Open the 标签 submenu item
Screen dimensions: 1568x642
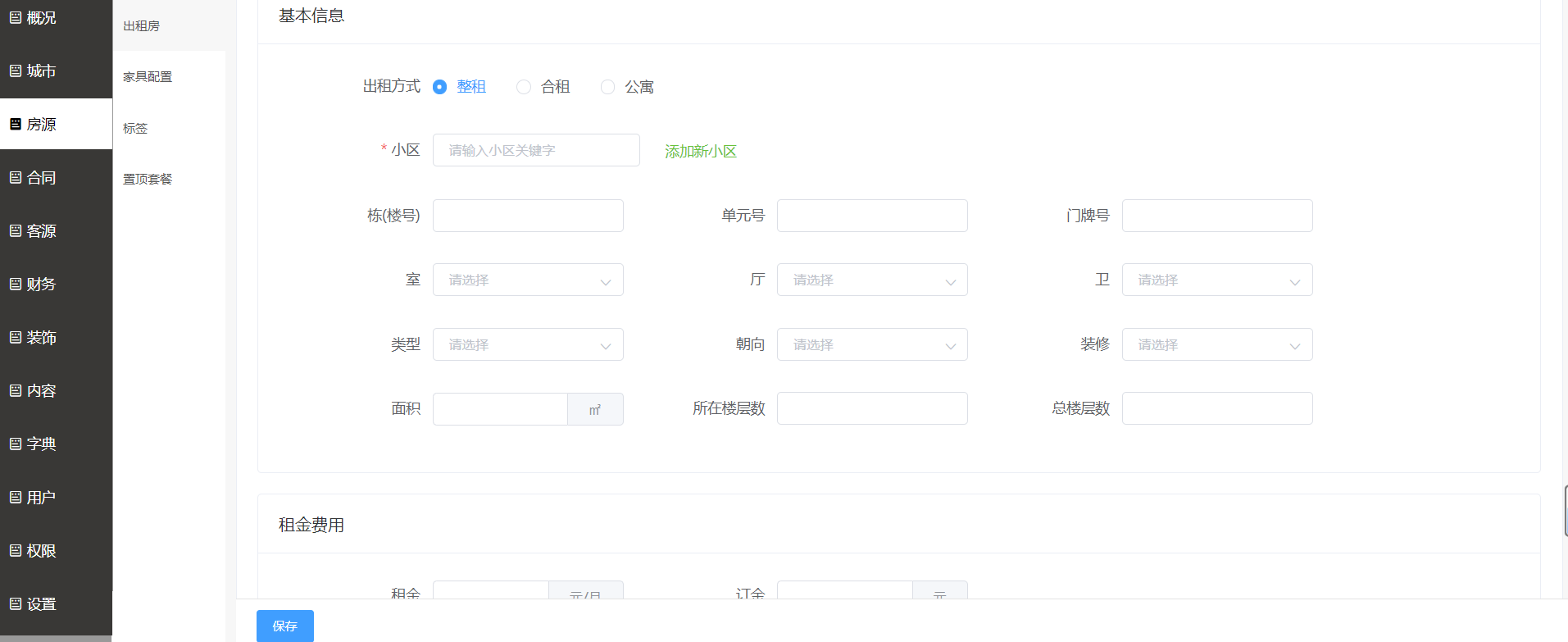pos(169,128)
